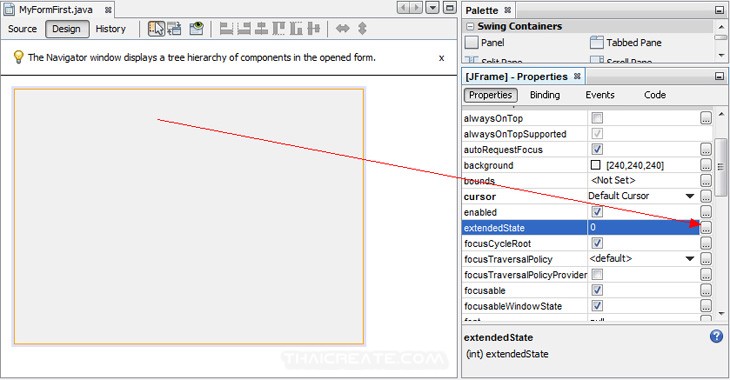This screenshot has height=380, width=730.
Task: Pick the Panel component in Palette
Action: coord(485,43)
